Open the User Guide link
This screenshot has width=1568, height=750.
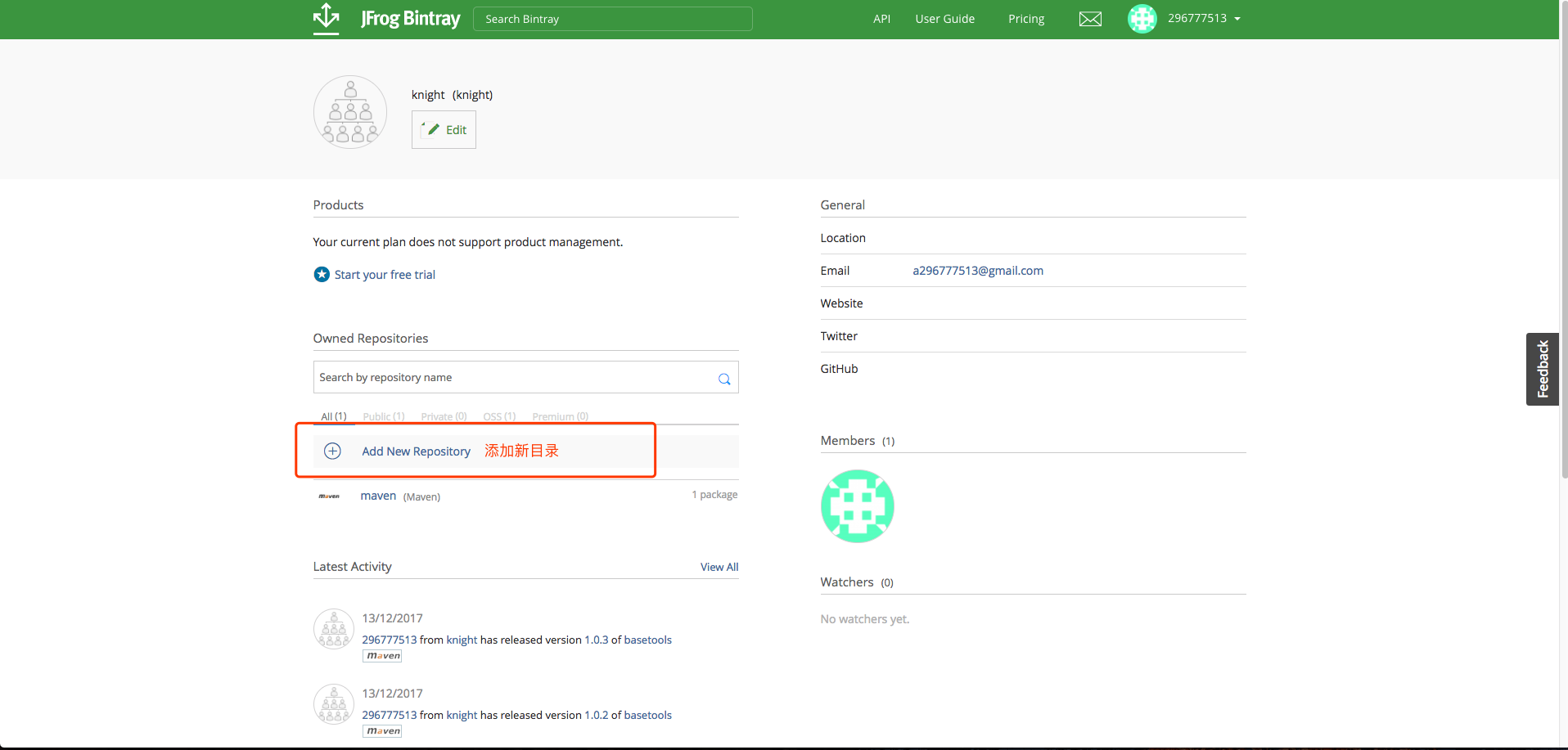coord(944,19)
